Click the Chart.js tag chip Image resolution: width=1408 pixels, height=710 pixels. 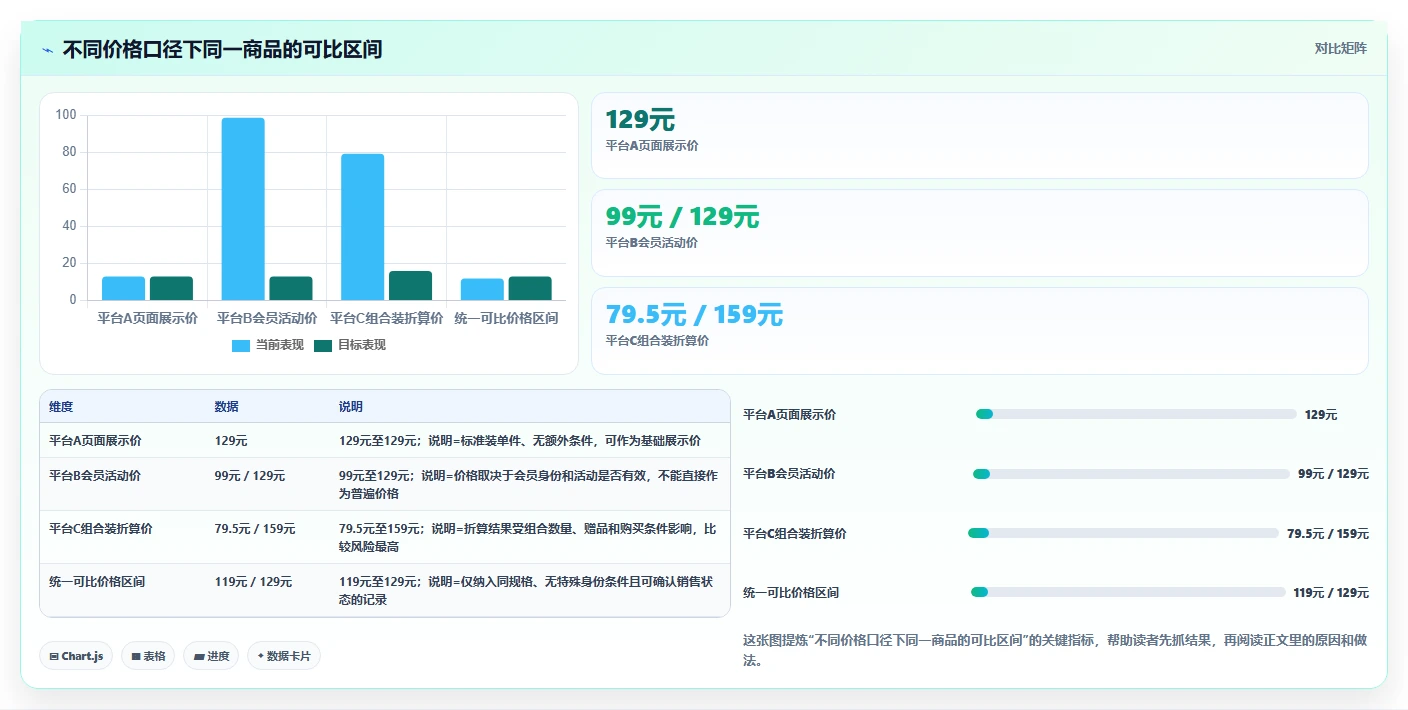[x=76, y=656]
